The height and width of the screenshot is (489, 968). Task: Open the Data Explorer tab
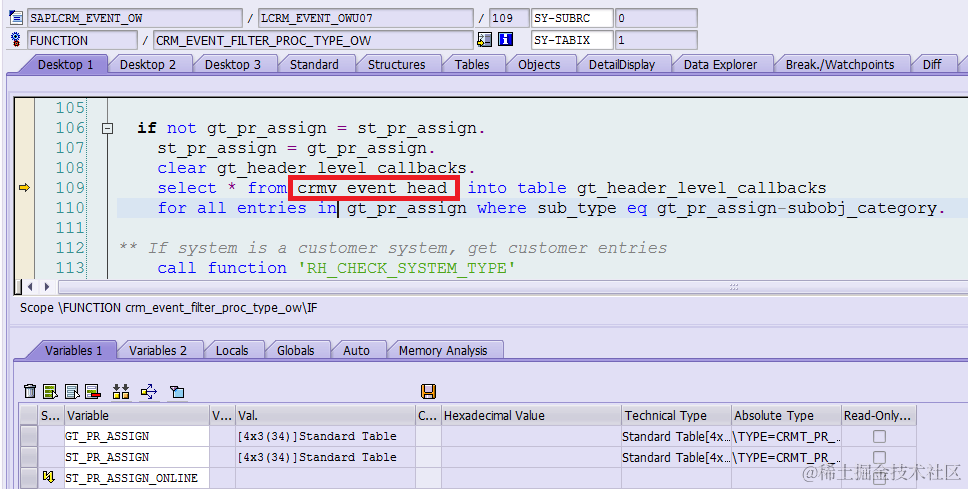point(720,64)
